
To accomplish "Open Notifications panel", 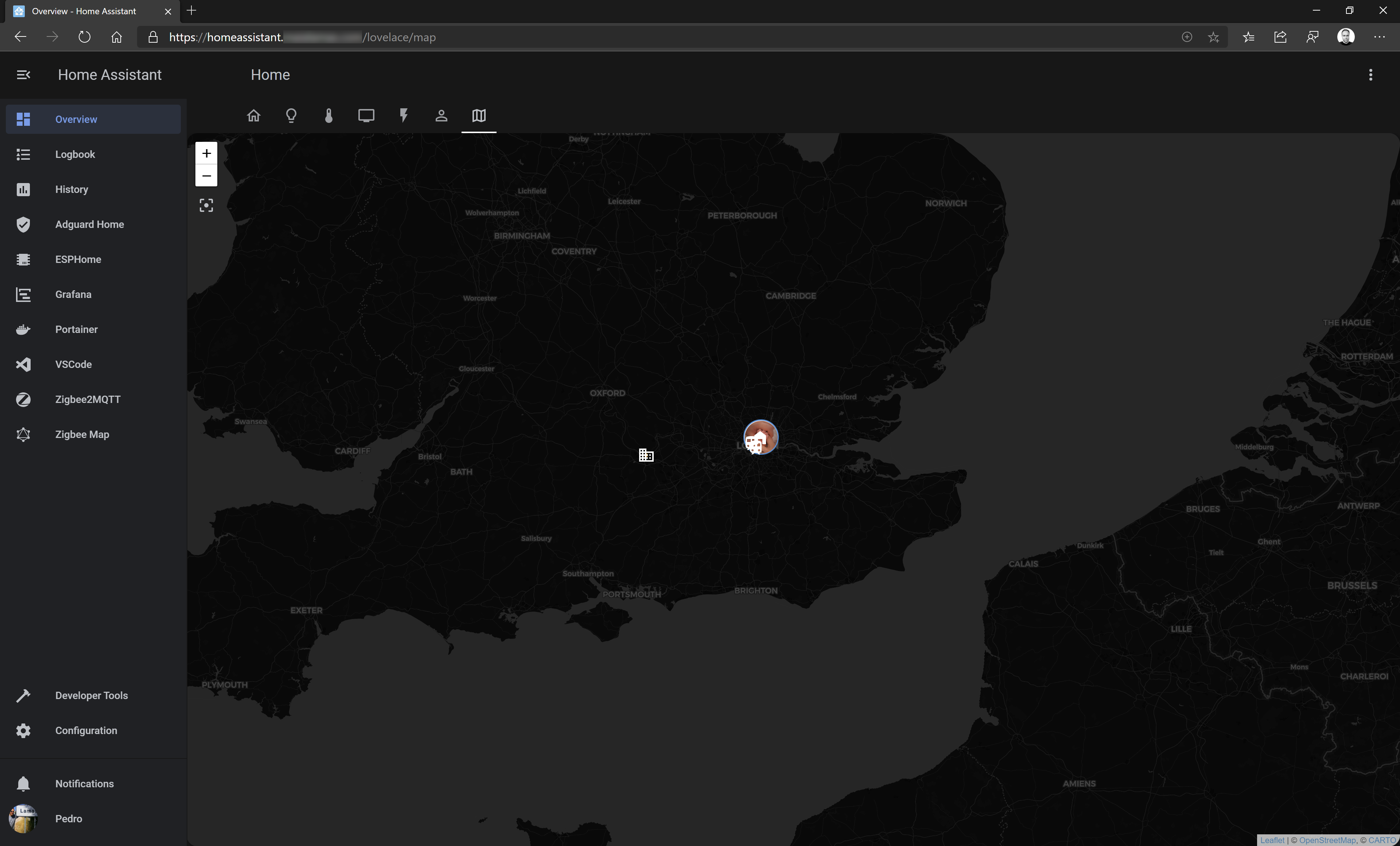I will tap(84, 784).
